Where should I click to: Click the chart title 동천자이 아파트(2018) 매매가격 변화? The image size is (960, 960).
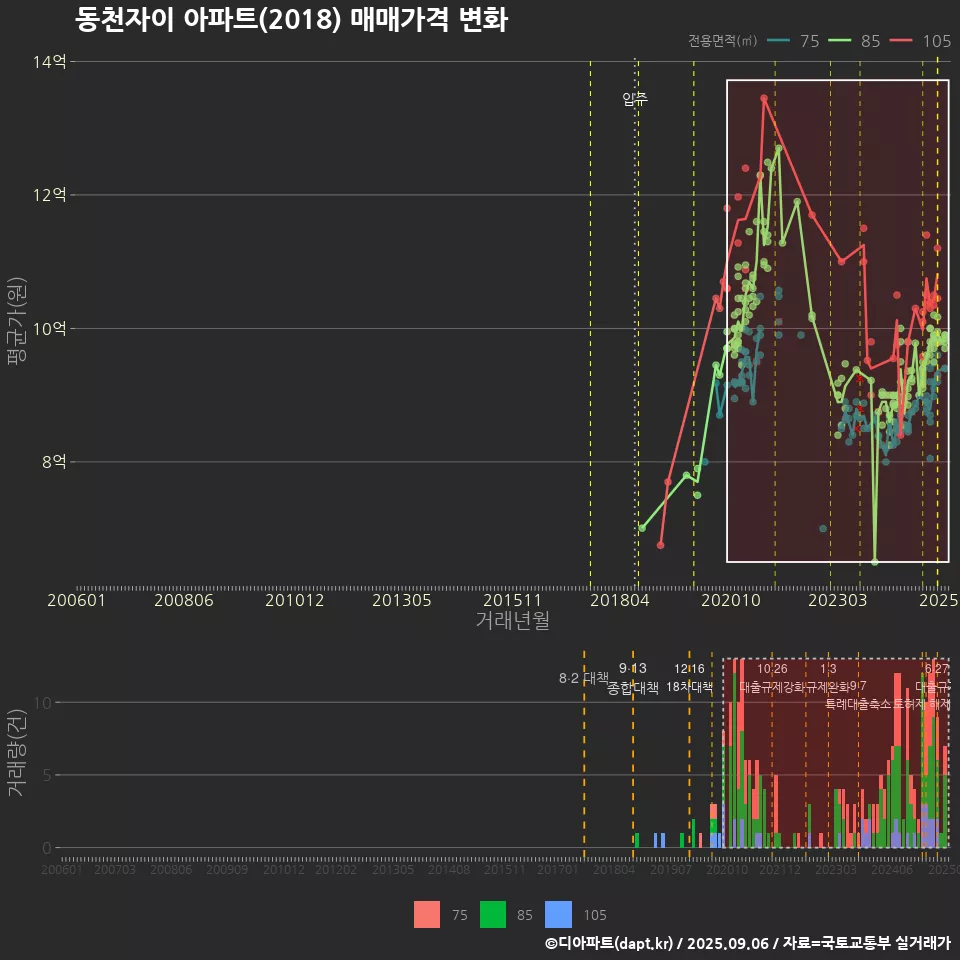pyautogui.click(x=291, y=20)
